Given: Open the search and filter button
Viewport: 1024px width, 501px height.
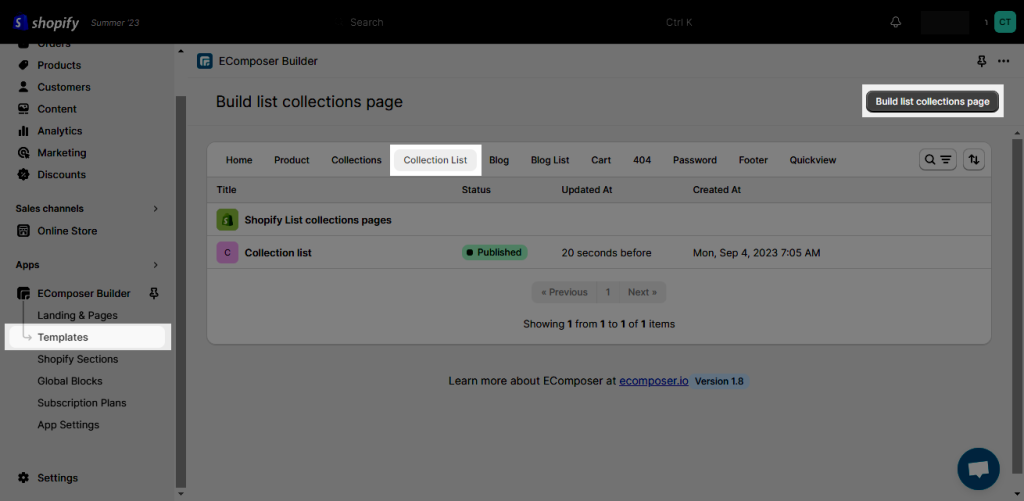Looking at the screenshot, I should click(938, 159).
